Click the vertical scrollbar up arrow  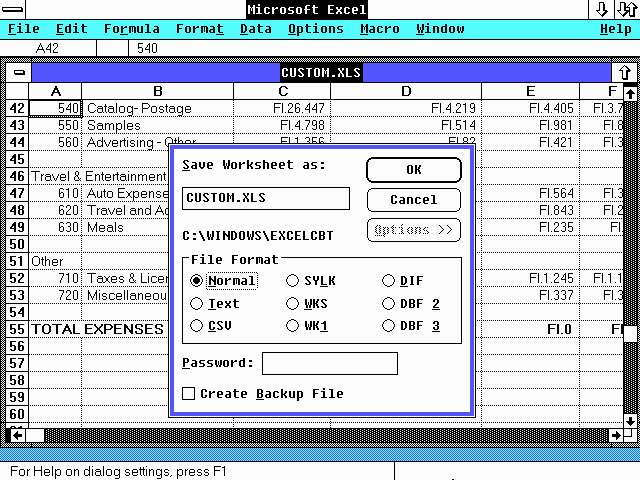click(x=630, y=94)
